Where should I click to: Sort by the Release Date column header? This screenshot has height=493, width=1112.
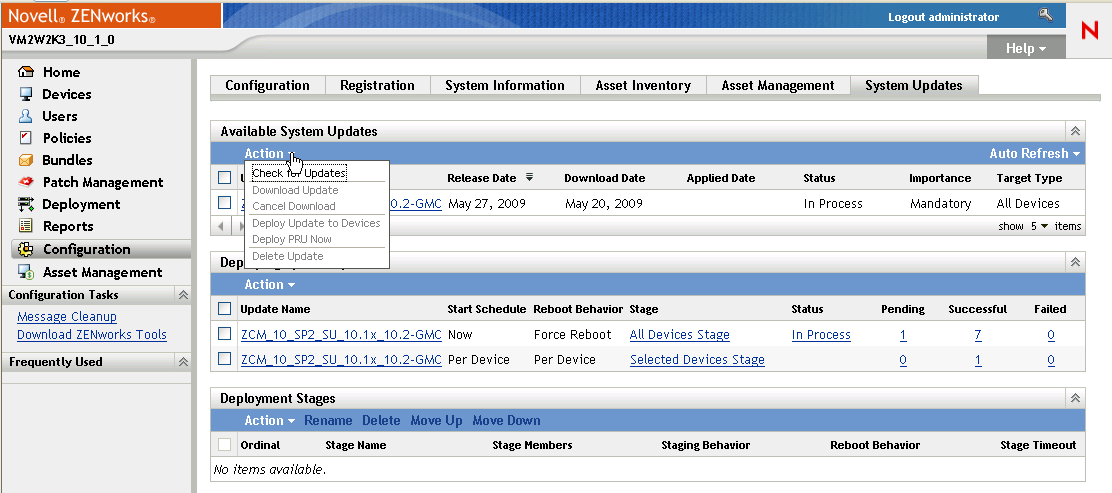click(482, 178)
